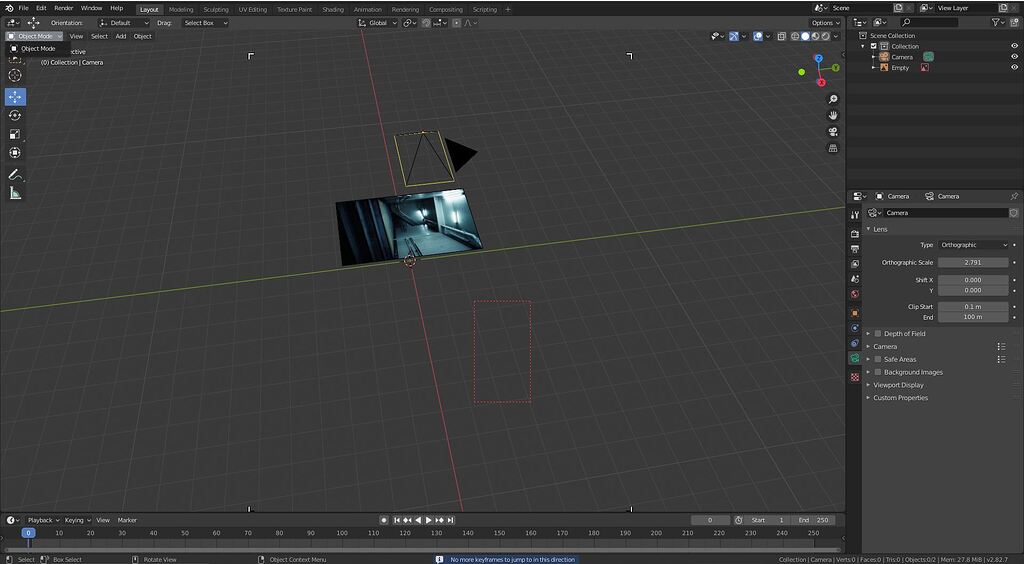Toggle the Collection checkbox in the outliner
Screen dimensions: 1024x564
874,46
